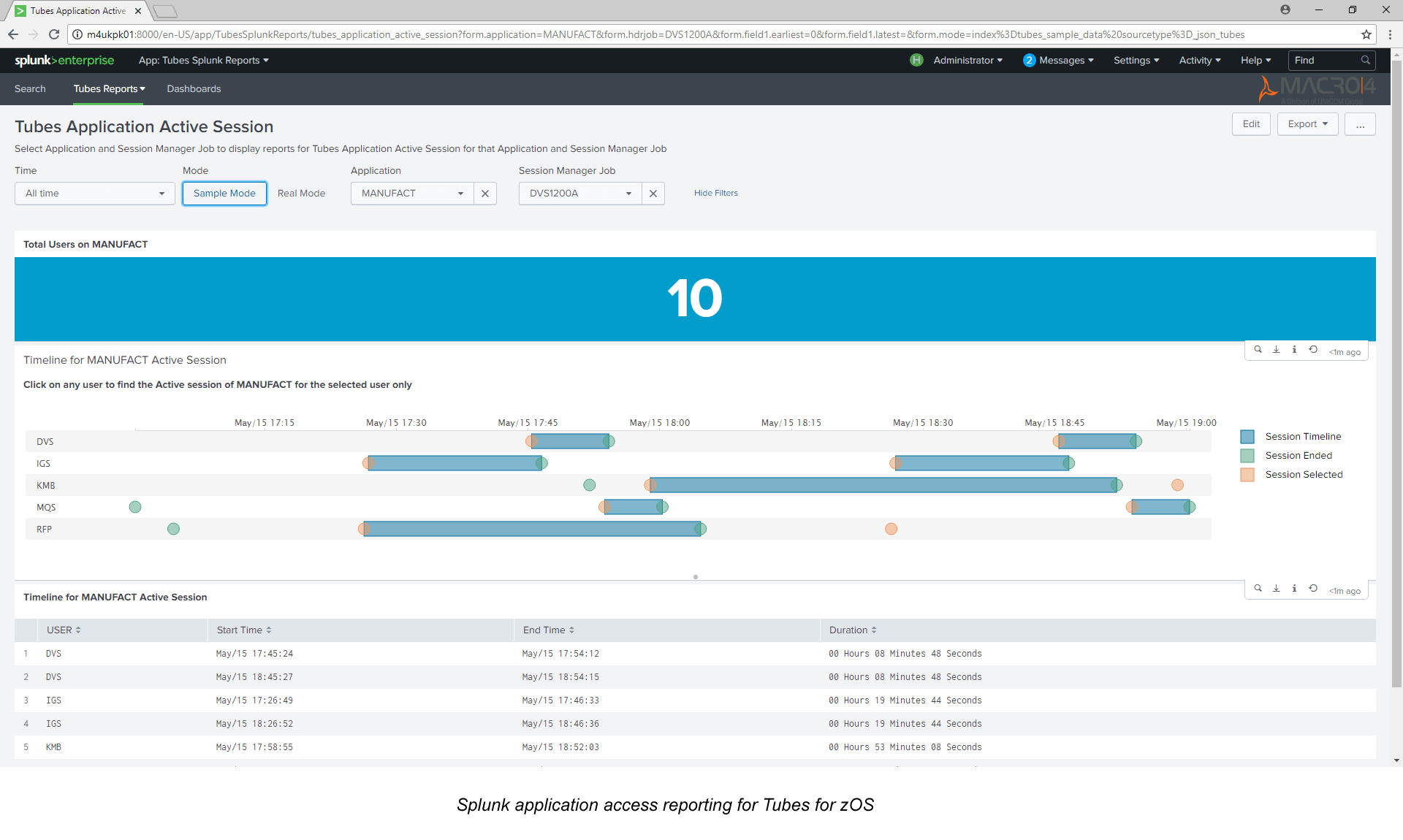Open the magnifier search icon on the timeline panel
Image resolution: width=1403 pixels, height=840 pixels.
coord(1258,350)
